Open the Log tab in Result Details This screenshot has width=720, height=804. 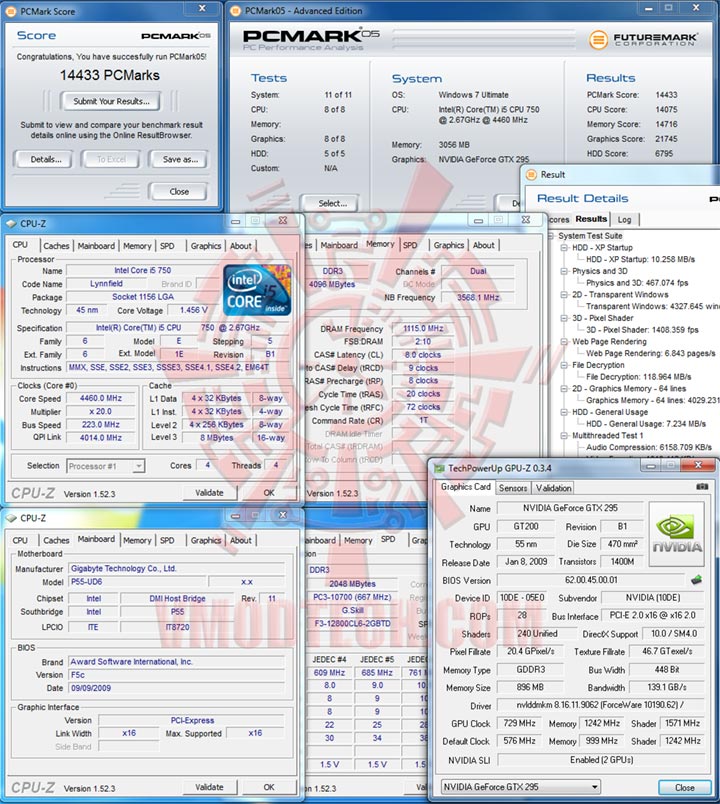624,219
